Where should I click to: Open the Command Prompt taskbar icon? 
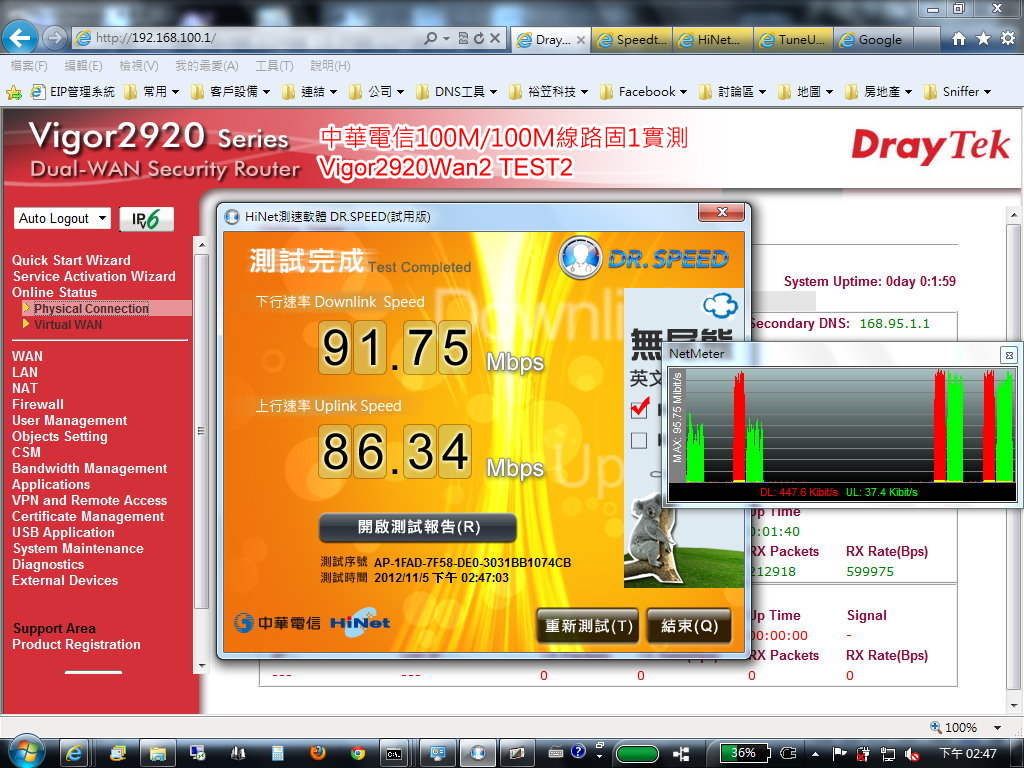click(394, 753)
